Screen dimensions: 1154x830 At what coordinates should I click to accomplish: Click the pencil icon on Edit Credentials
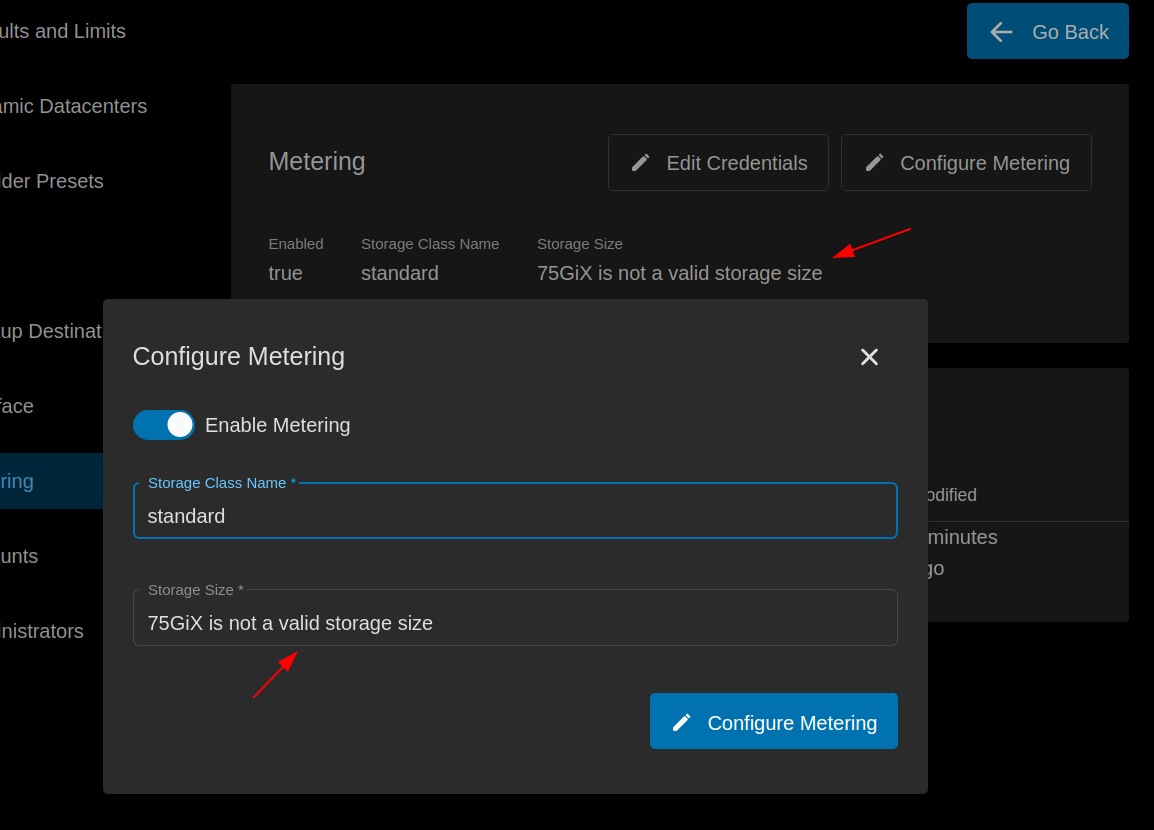tap(641, 162)
